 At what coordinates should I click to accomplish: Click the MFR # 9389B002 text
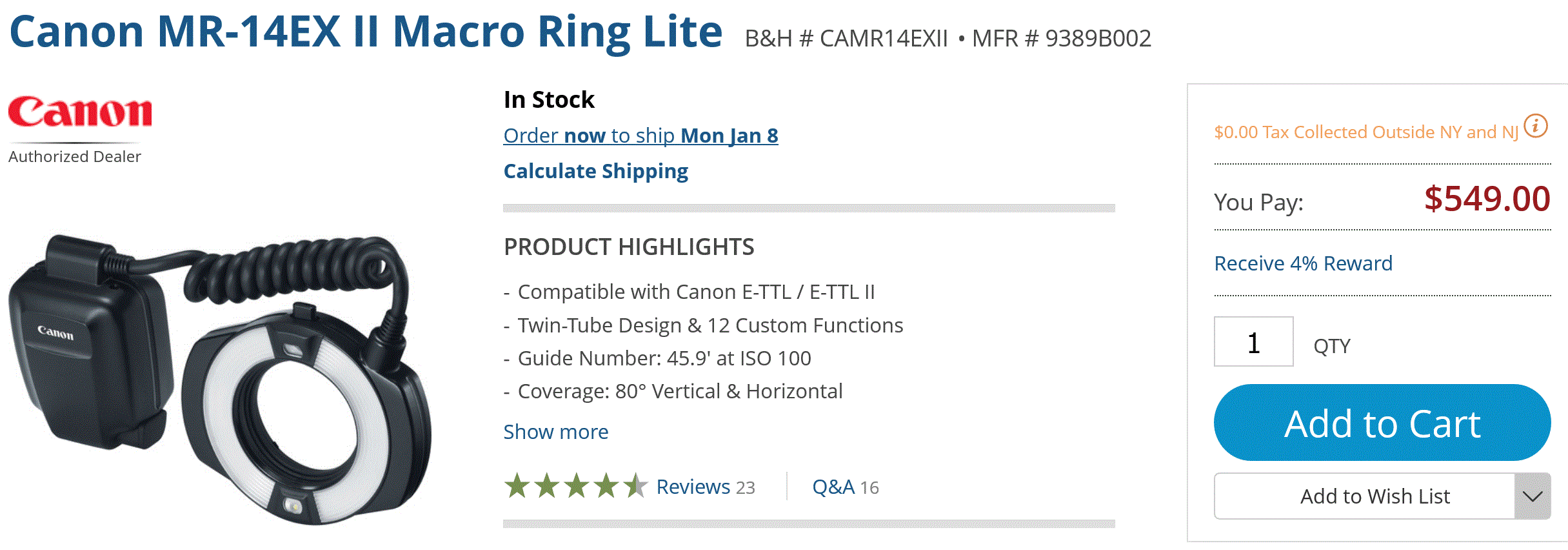coord(1061,39)
